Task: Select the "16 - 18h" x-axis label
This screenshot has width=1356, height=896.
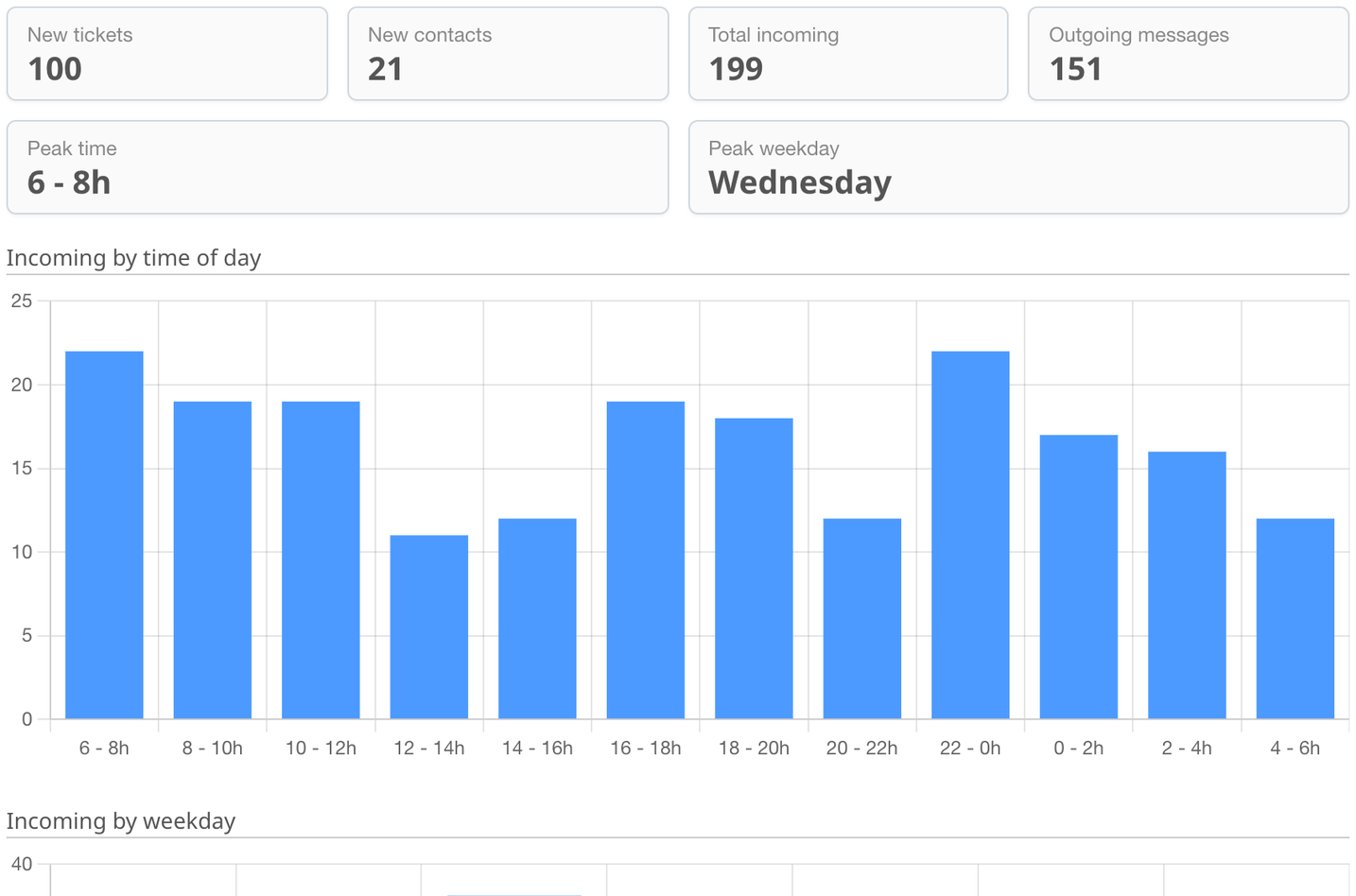Action: (646, 748)
